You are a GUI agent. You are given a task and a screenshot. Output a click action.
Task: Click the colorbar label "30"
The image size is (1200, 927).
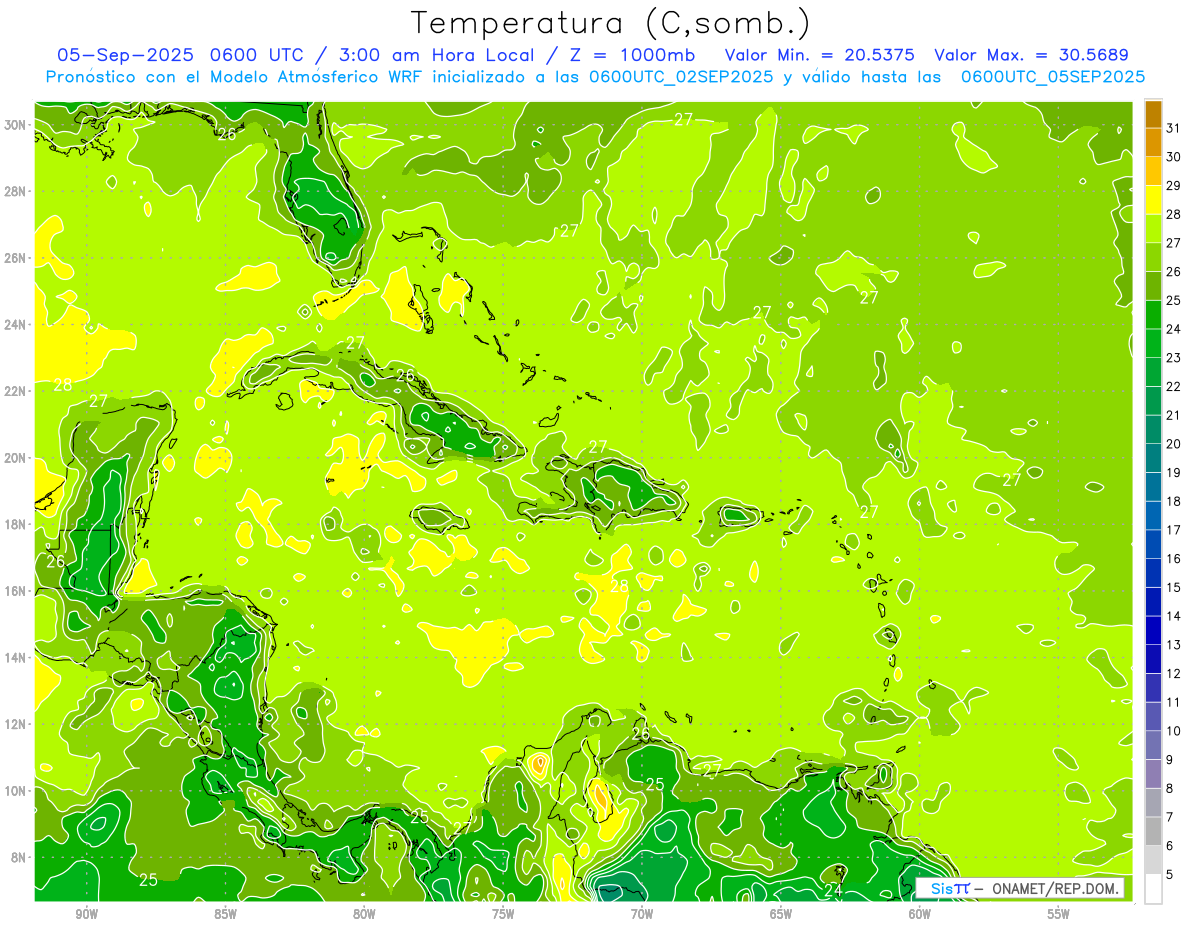[x=1173, y=157]
